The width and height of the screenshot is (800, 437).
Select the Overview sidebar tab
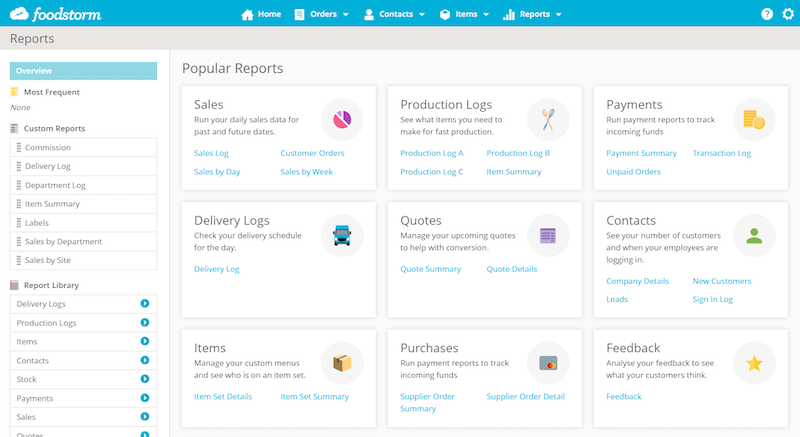click(83, 71)
